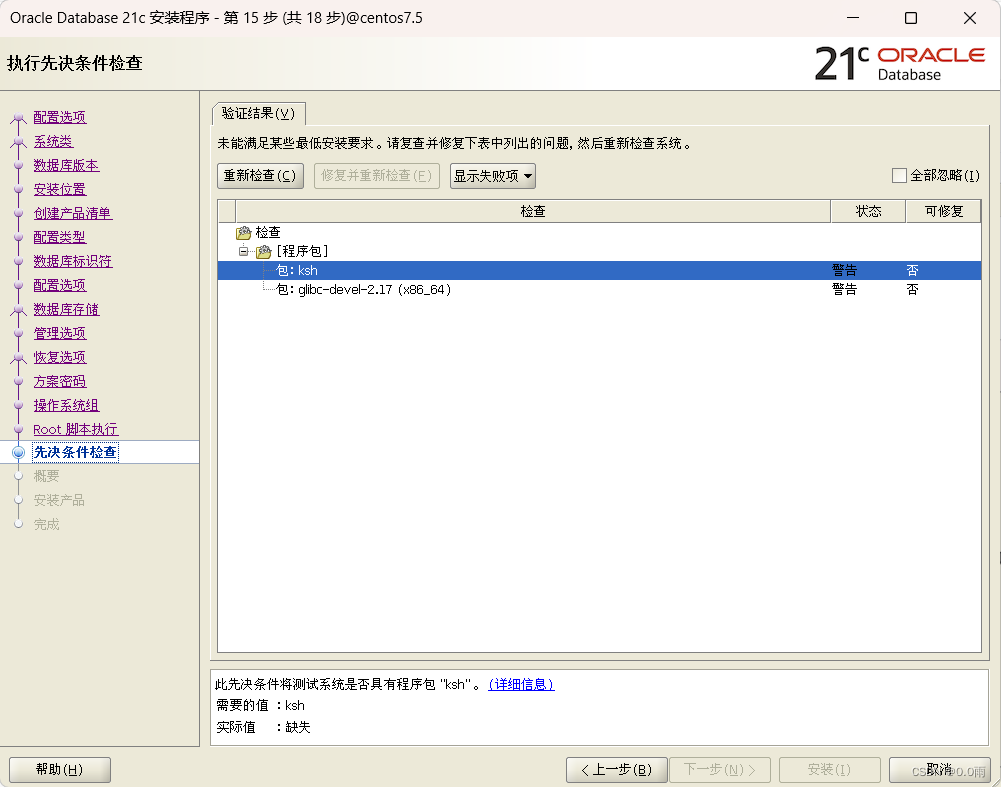Click the step circle icon next to 概要
Viewport: 1001px width, 787px height.
(x=18, y=476)
